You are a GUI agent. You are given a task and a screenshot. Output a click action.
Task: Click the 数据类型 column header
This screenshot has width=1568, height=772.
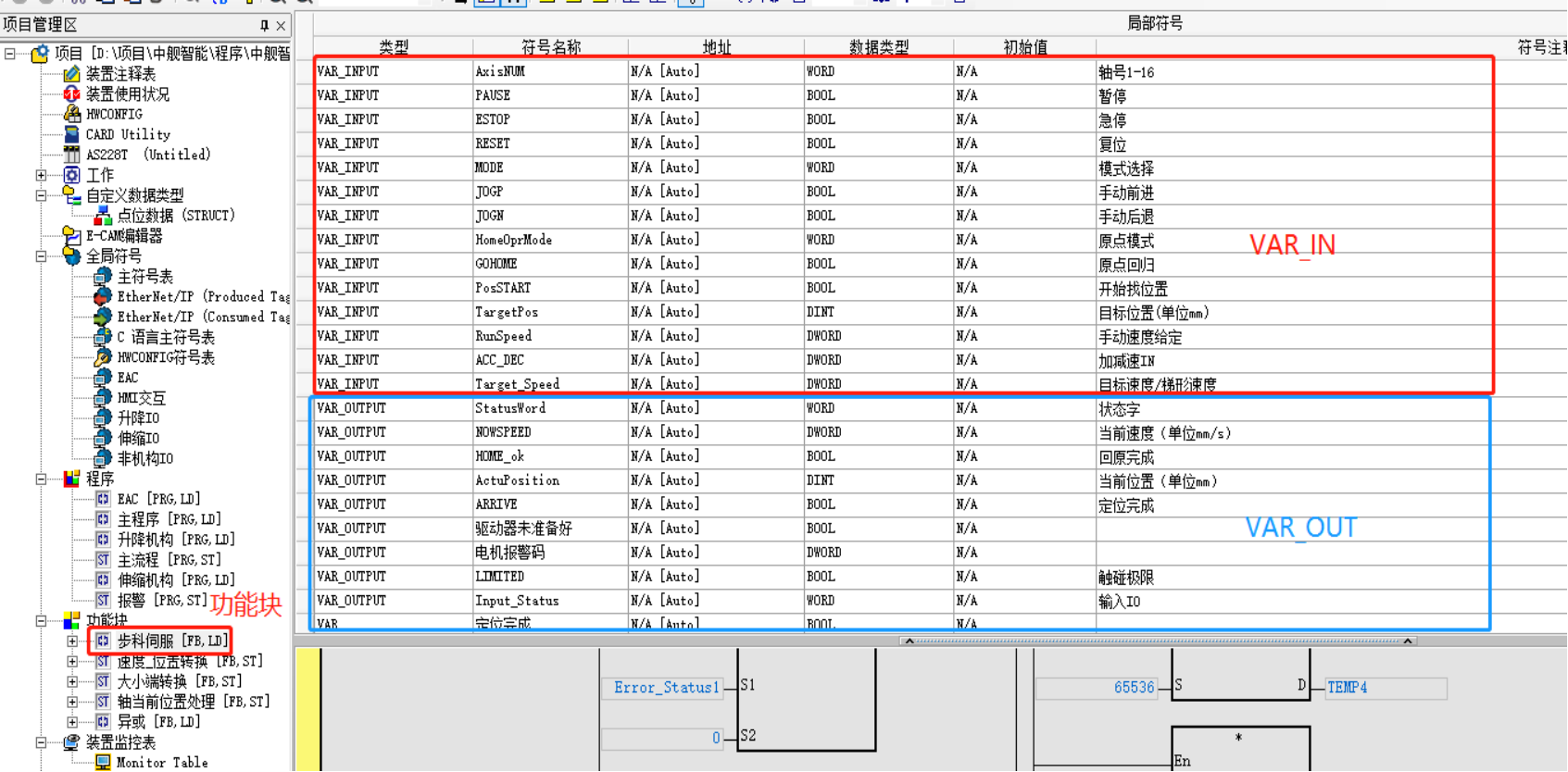(879, 47)
